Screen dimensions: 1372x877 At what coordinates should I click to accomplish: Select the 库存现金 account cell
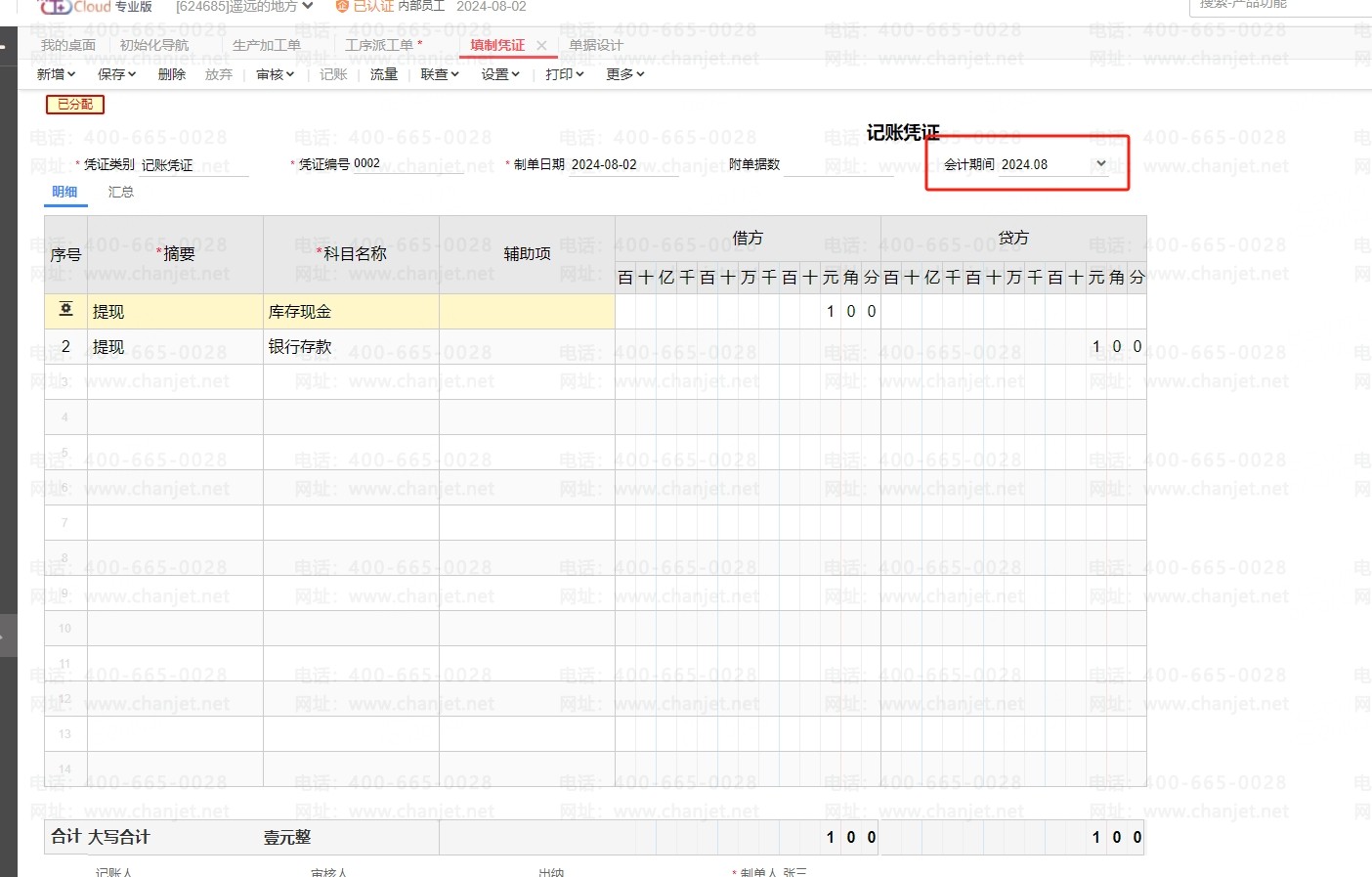(351, 312)
